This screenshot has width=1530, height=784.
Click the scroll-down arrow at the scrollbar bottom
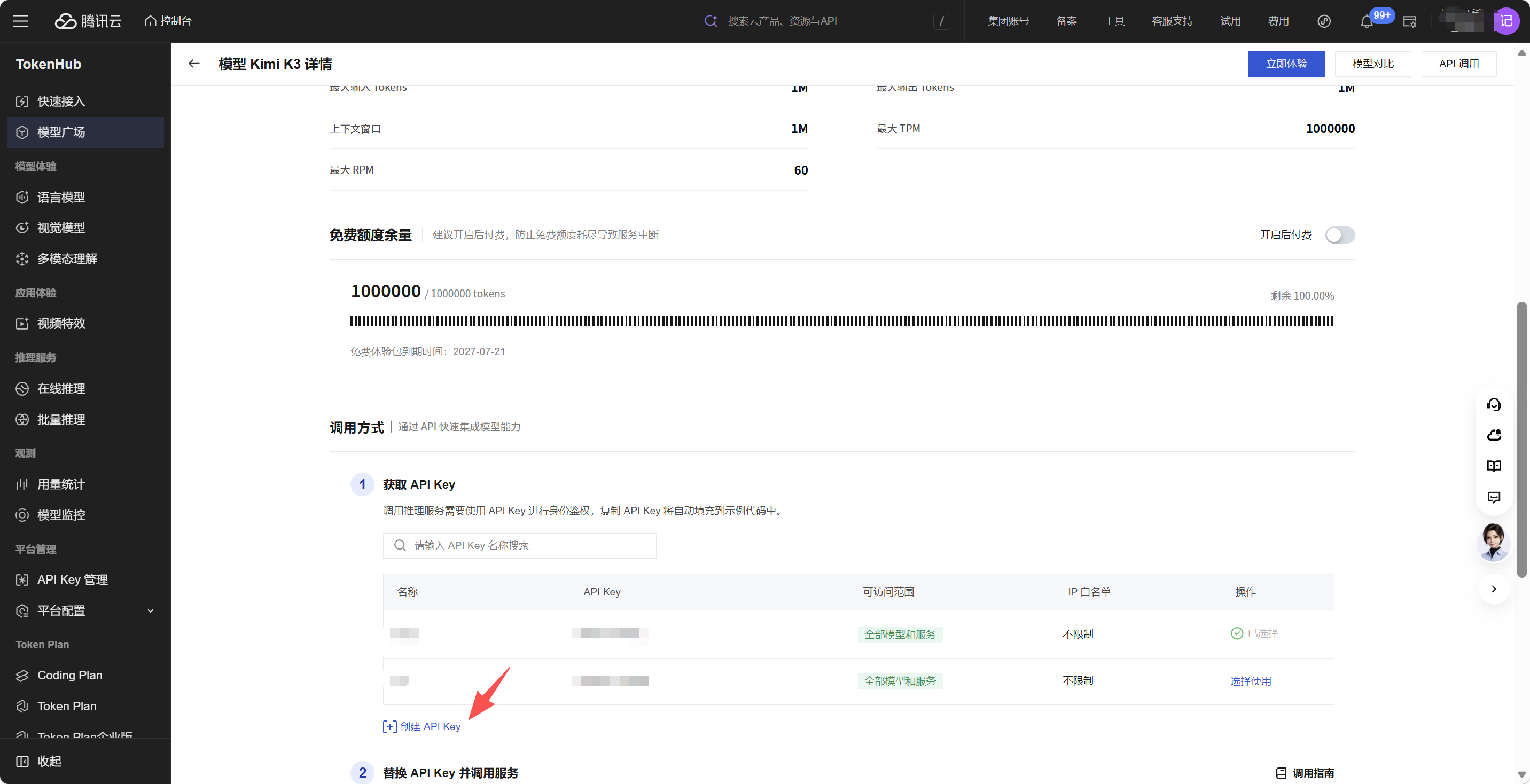point(1521,774)
